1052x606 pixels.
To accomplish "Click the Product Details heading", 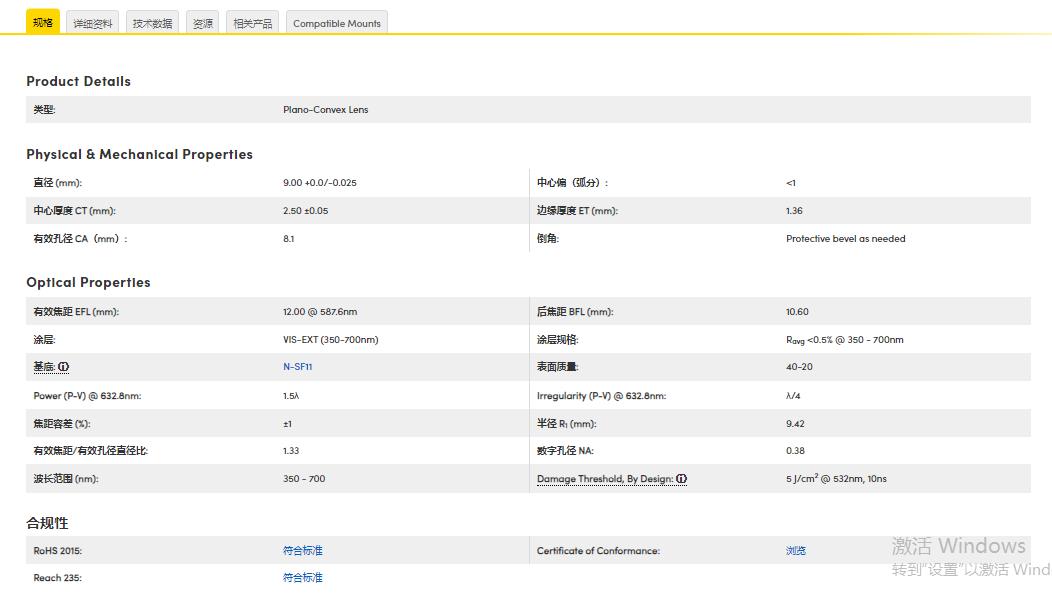I will 78,81.
